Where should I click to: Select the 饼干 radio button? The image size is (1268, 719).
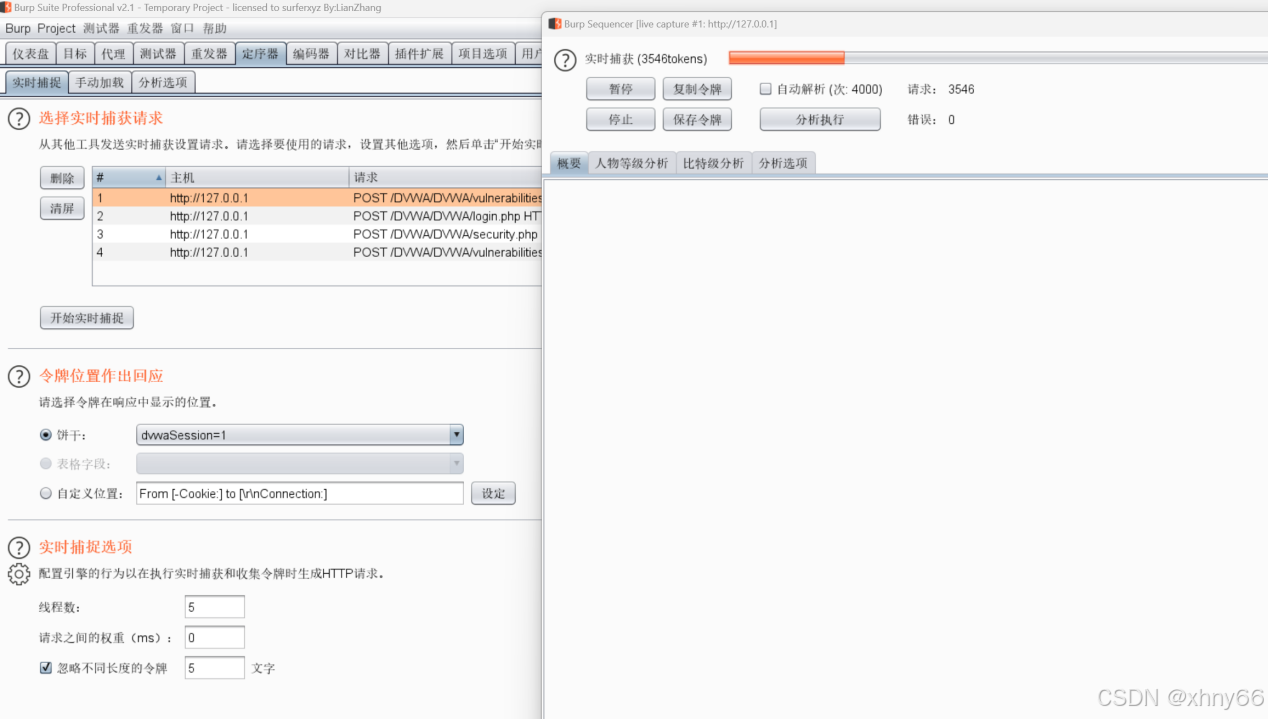45,435
